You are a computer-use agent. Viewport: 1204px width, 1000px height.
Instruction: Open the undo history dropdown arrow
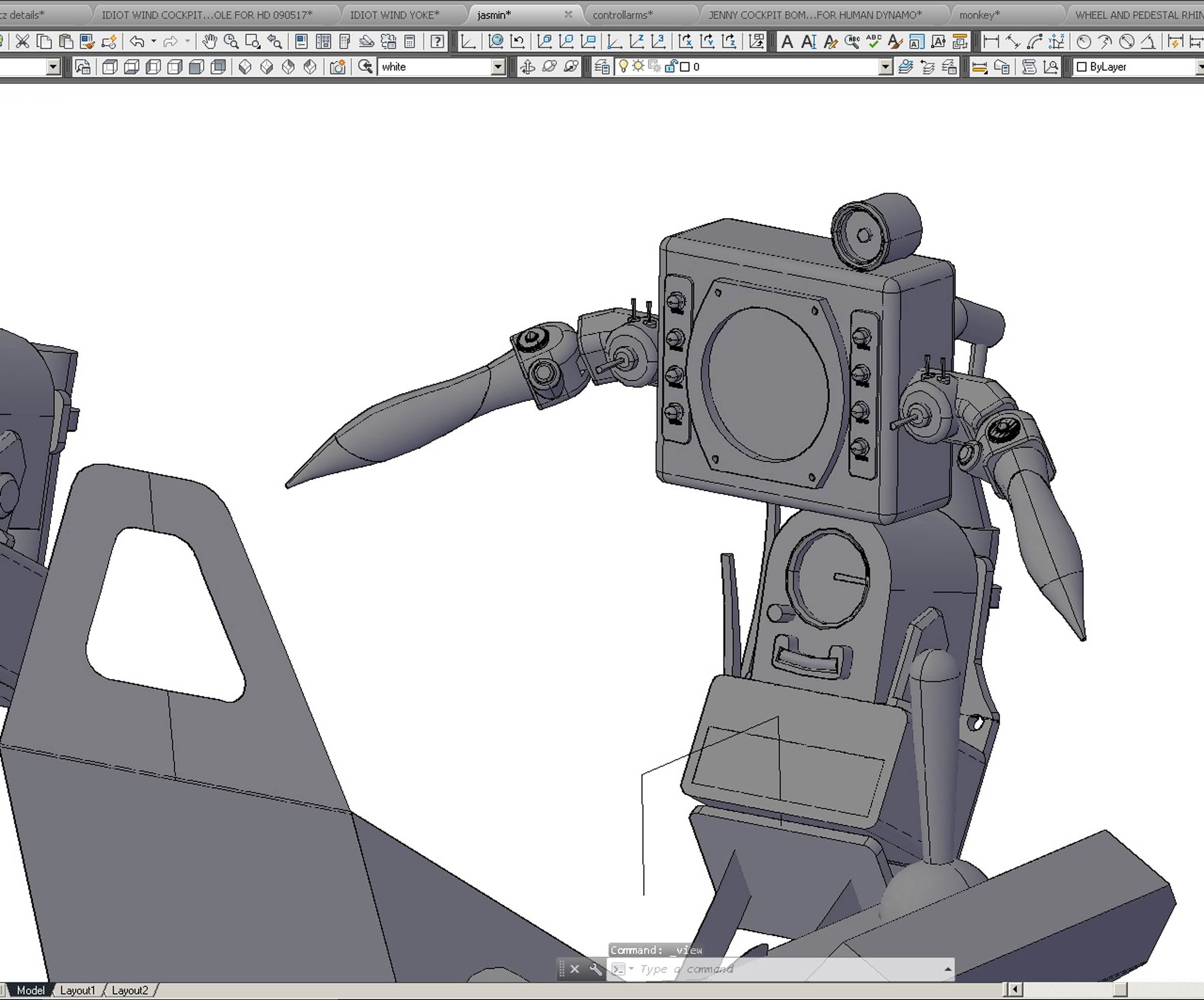click(153, 41)
